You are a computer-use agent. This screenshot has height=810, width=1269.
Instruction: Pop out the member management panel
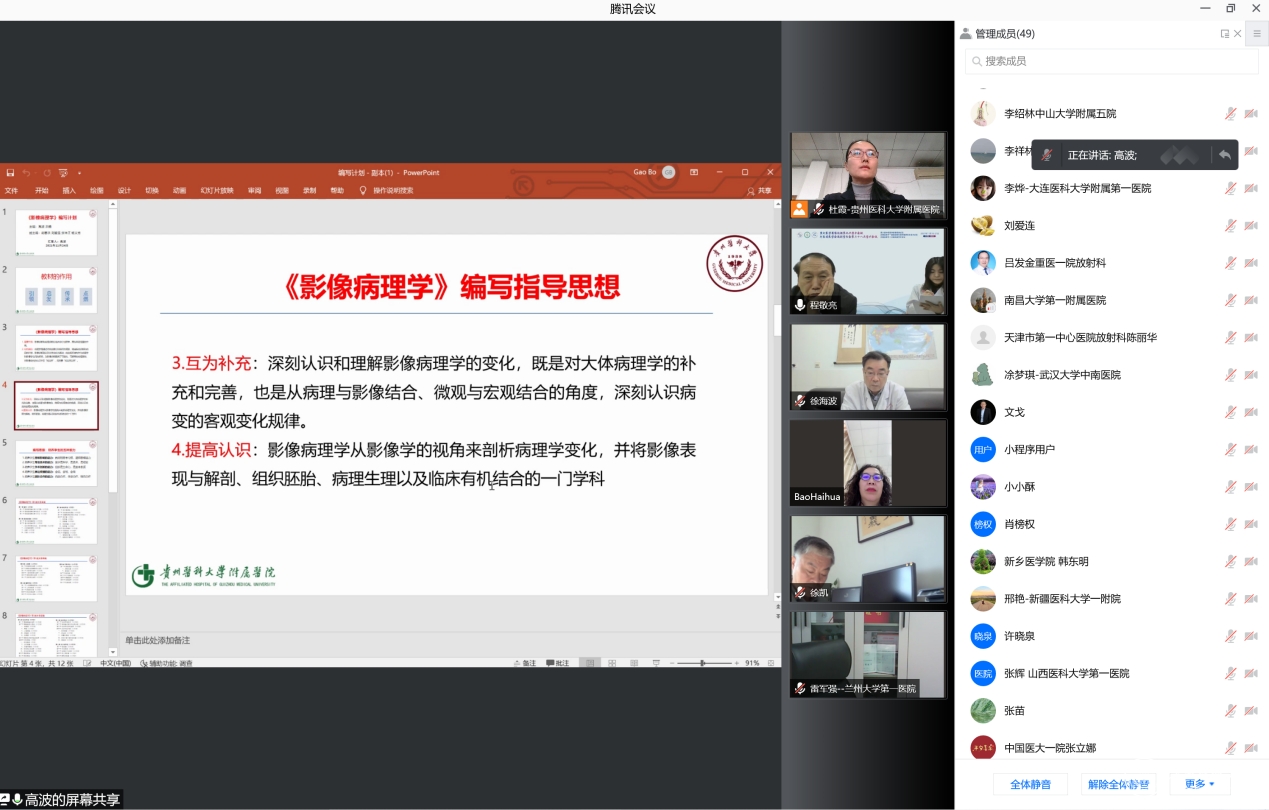(x=1224, y=34)
